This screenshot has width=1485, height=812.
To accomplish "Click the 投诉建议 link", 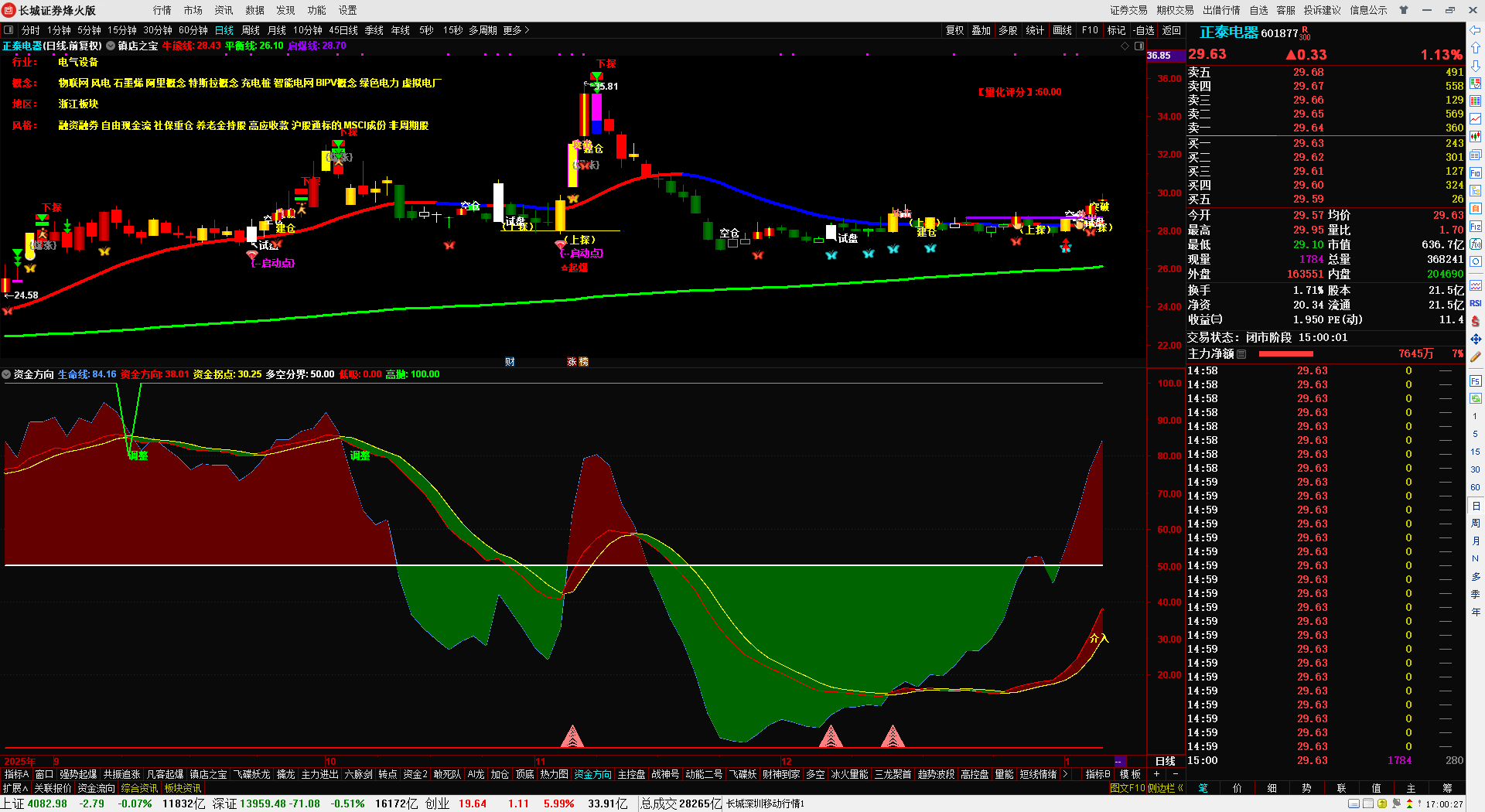I will [x=1322, y=10].
